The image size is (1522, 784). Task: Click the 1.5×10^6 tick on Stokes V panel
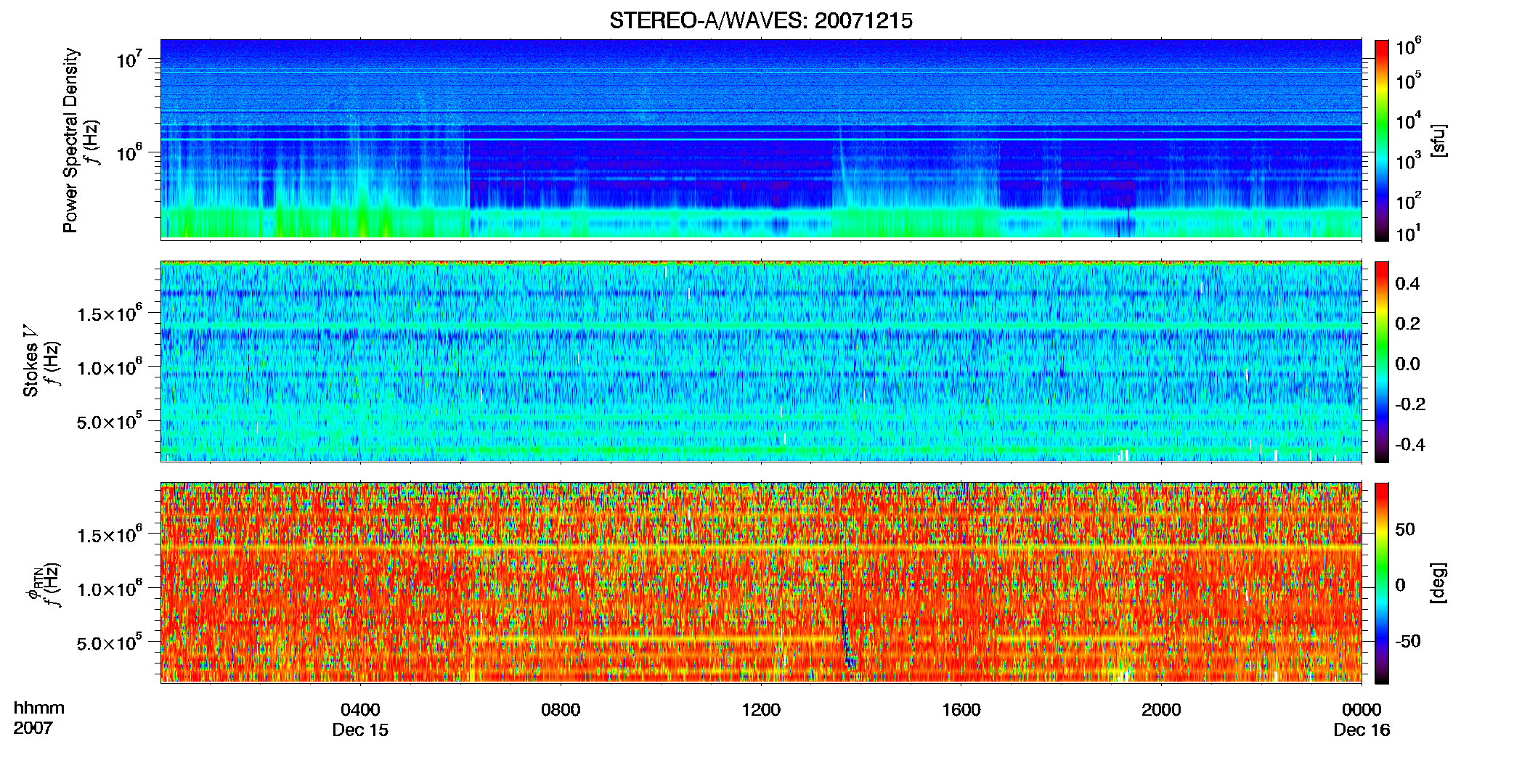[x=109, y=313]
